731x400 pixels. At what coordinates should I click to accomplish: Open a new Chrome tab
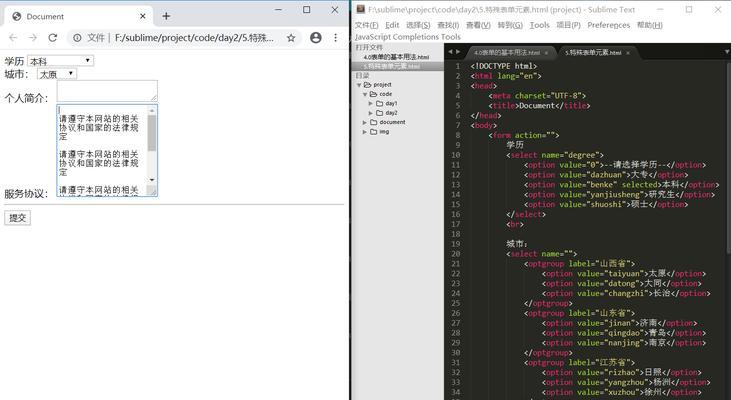click(166, 16)
